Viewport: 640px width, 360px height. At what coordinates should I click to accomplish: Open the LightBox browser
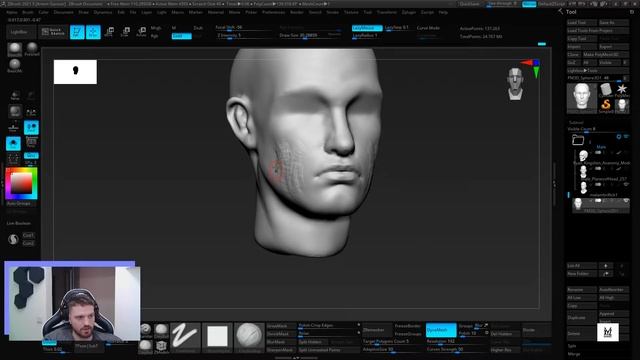tap(20, 32)
